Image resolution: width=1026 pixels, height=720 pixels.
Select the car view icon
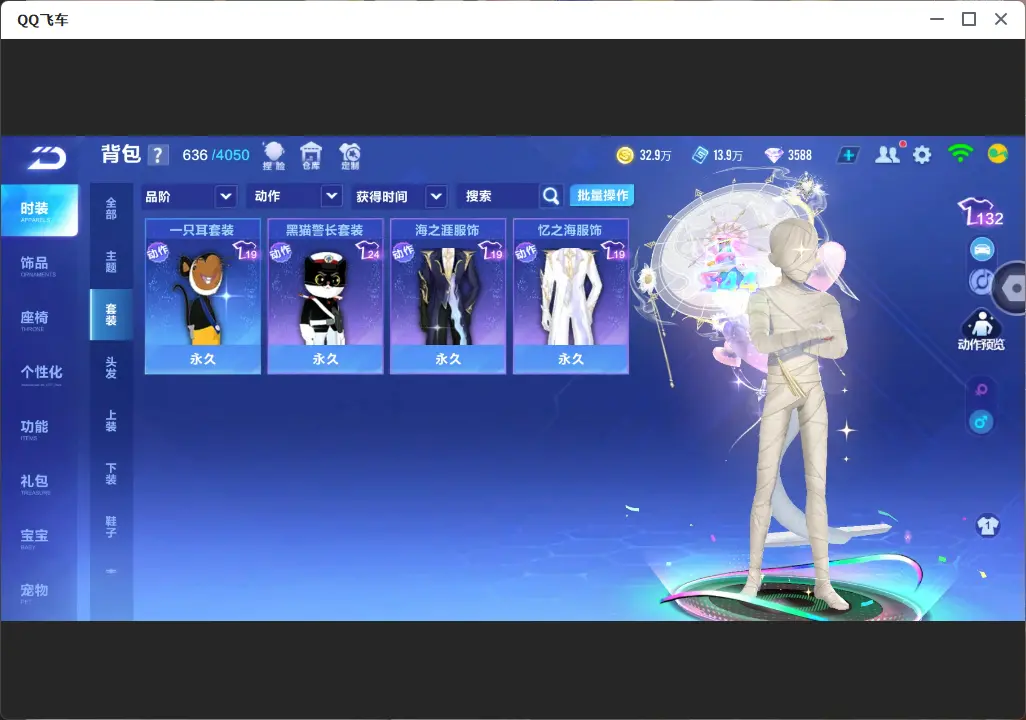982,249
